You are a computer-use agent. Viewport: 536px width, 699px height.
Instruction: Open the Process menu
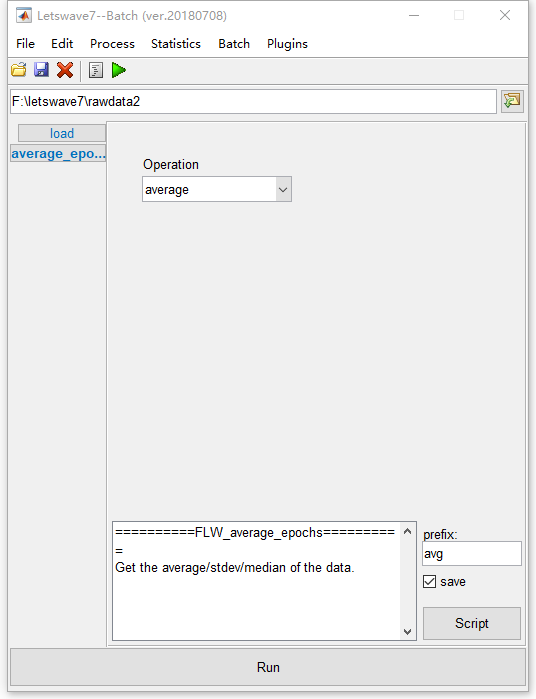click(112, 44)
